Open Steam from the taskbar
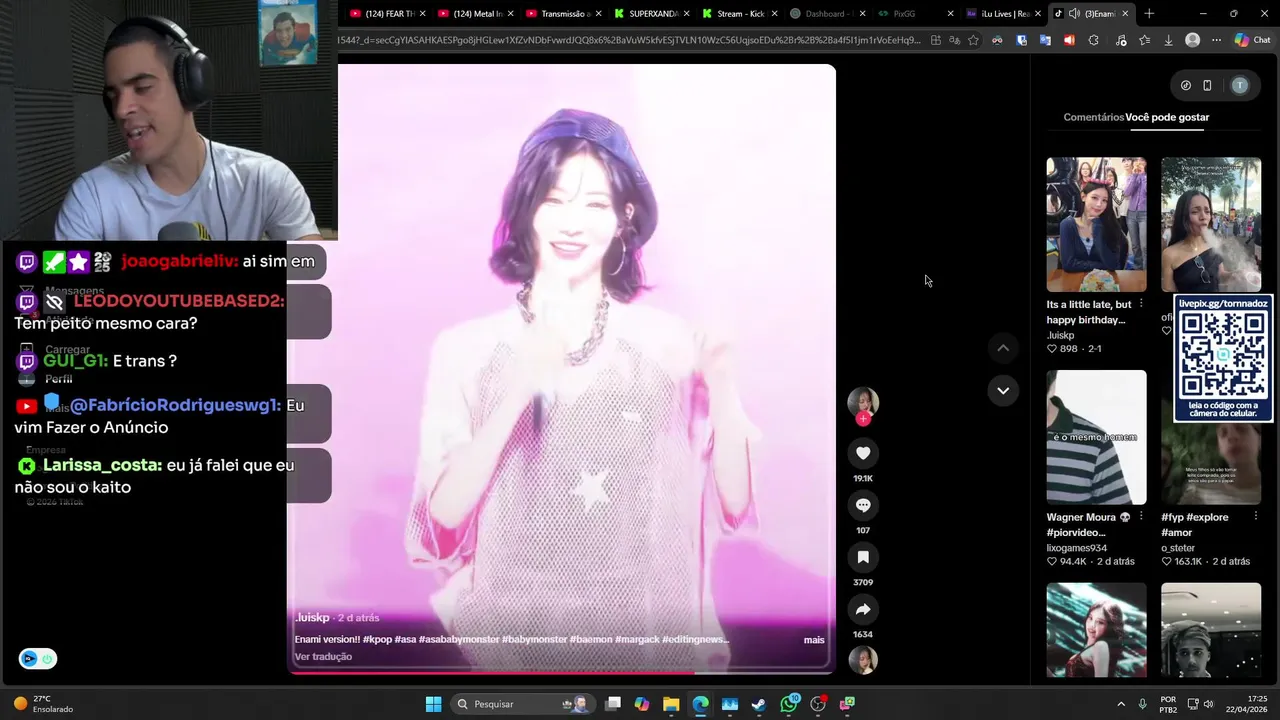 [759, 704]
